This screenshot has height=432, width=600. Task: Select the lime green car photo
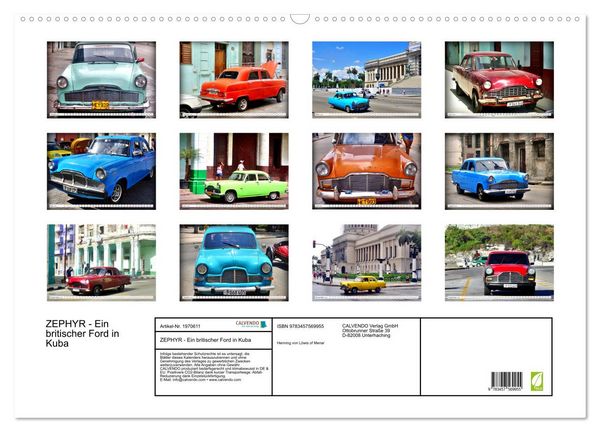(234, 171)
